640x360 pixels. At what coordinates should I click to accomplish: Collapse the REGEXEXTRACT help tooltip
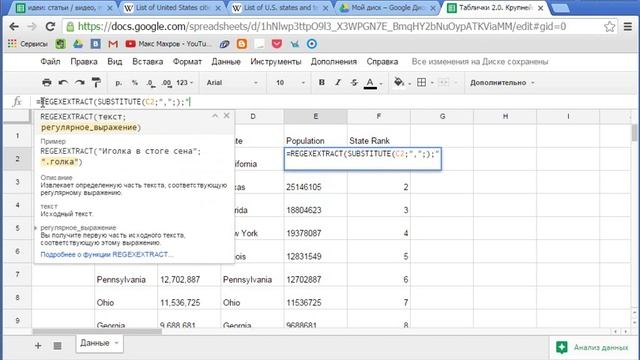pyautogui.click(x=215, y=116)
